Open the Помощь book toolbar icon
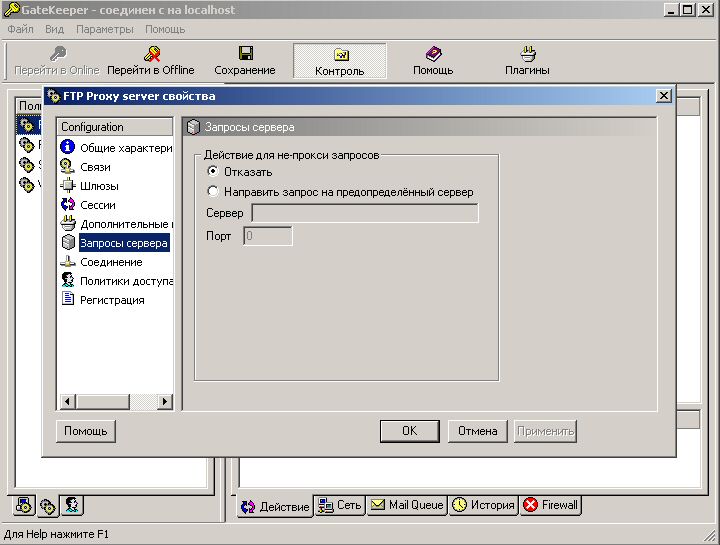 click(433, 54)
